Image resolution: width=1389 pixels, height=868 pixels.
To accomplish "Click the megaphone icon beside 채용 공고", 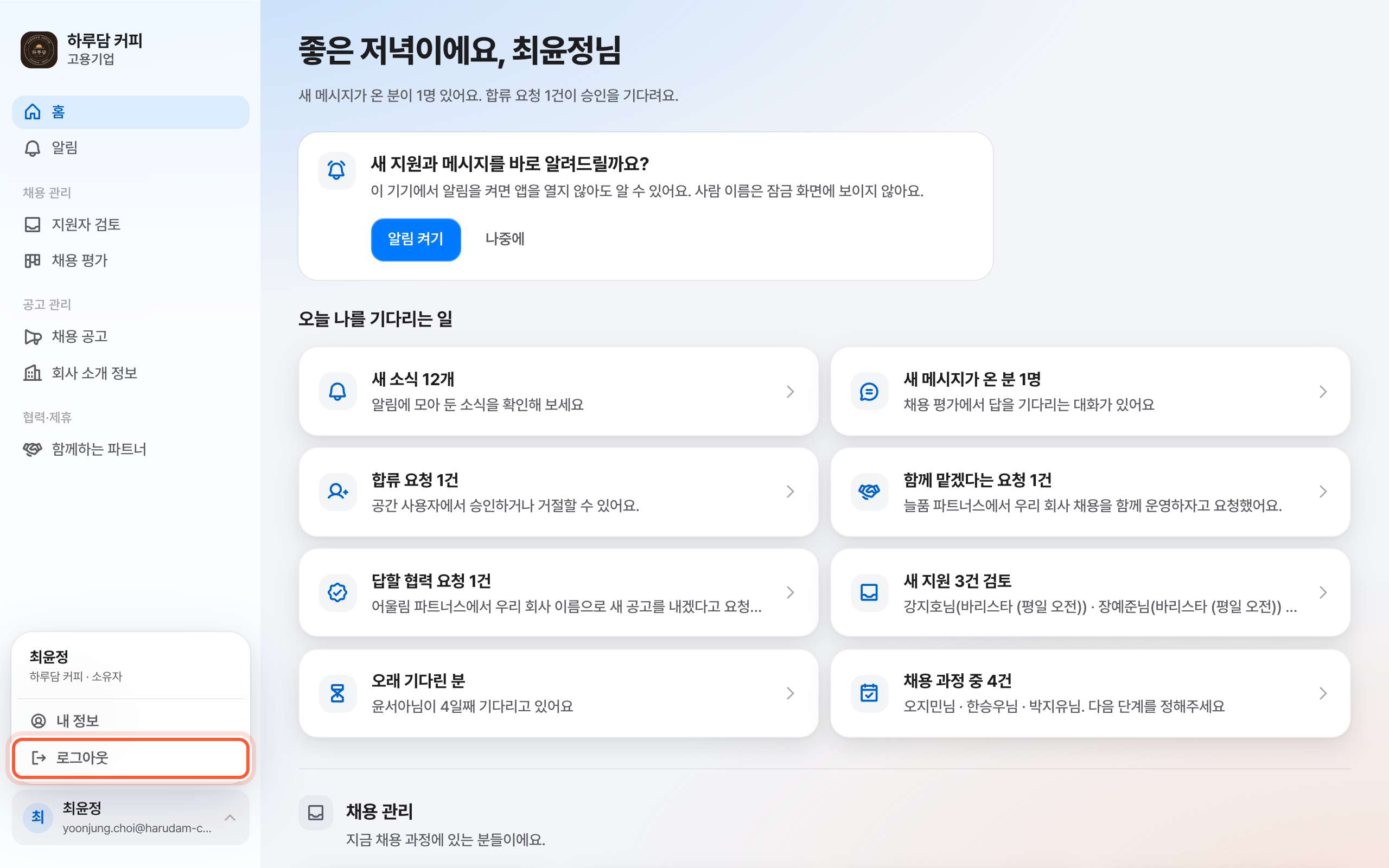I will click(x=33, y=337).
